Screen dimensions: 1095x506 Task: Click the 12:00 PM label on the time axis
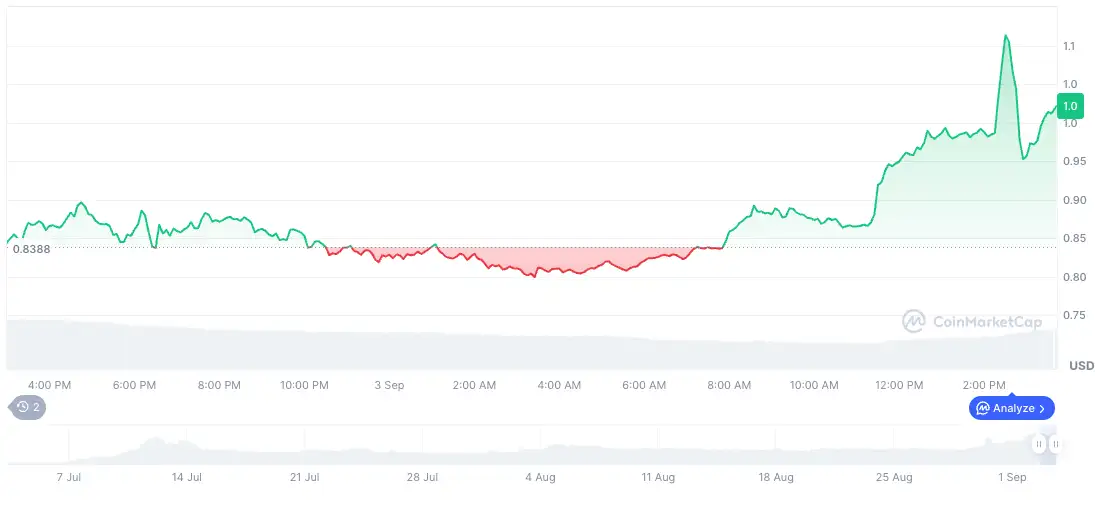899,385
